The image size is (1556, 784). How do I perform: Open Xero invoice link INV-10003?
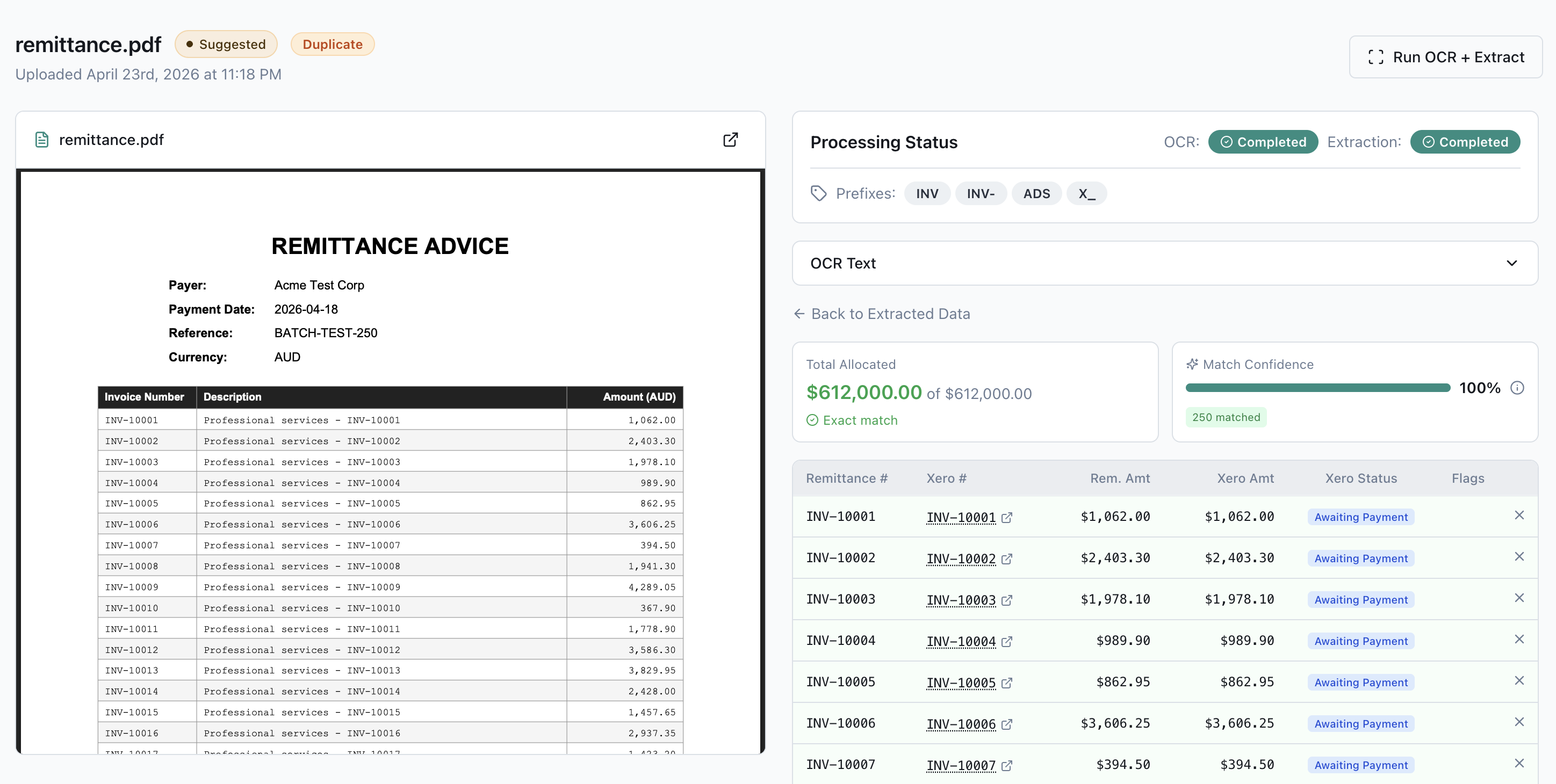point(961,600)
